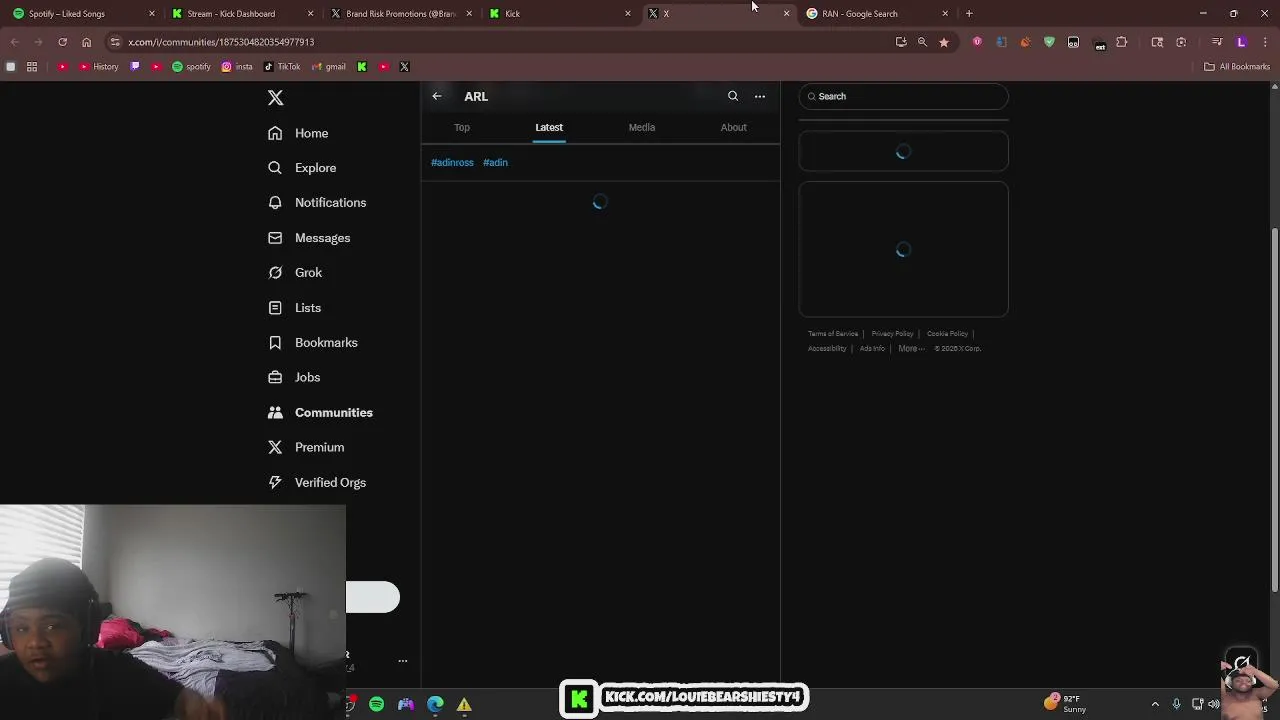This screenshot has height=720, width=1280.
Task: Open the Privacy Policy link
Action: point(892,334)
